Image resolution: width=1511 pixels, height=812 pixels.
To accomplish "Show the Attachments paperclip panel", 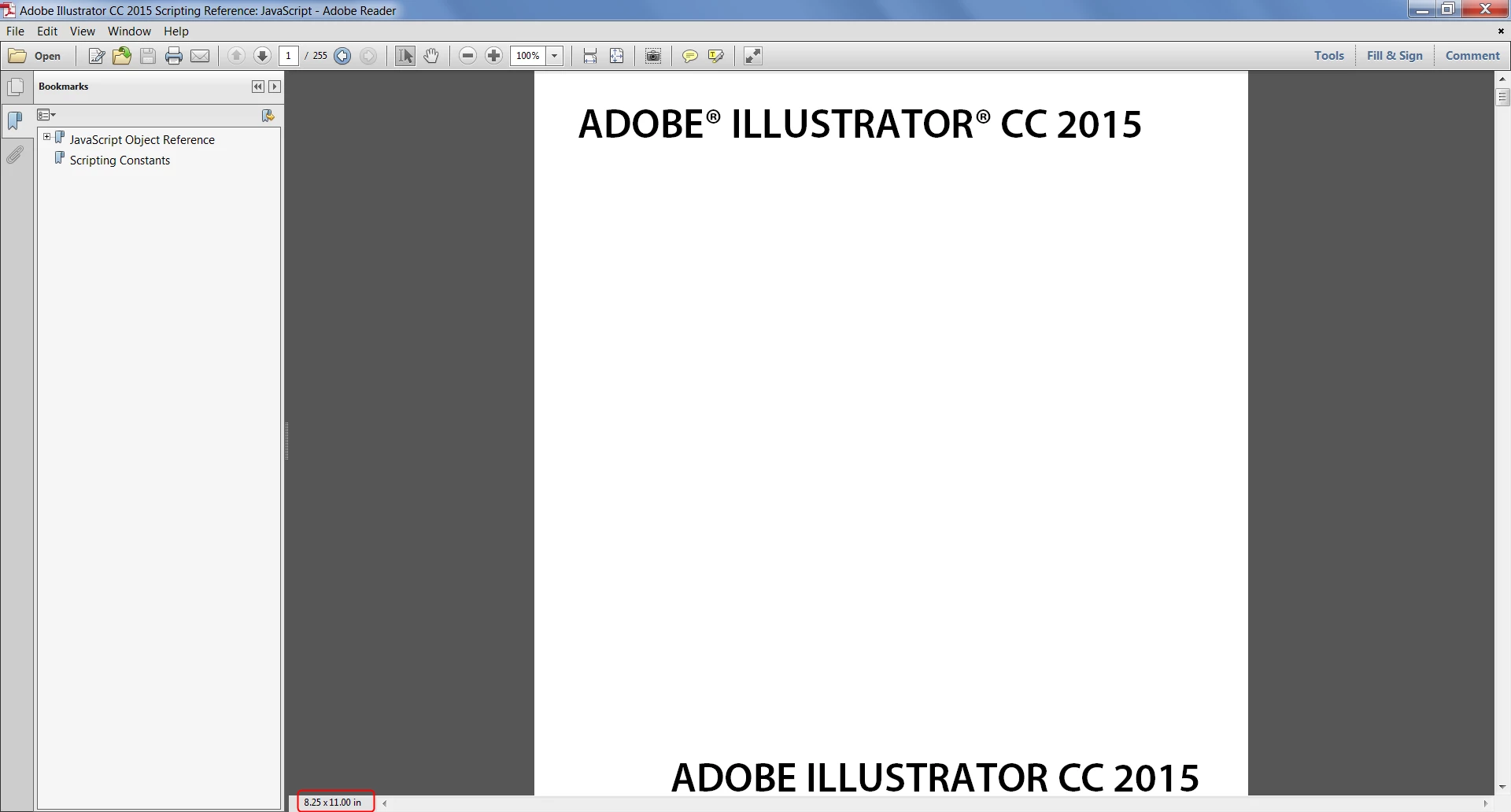I will (x=15, y=154).
